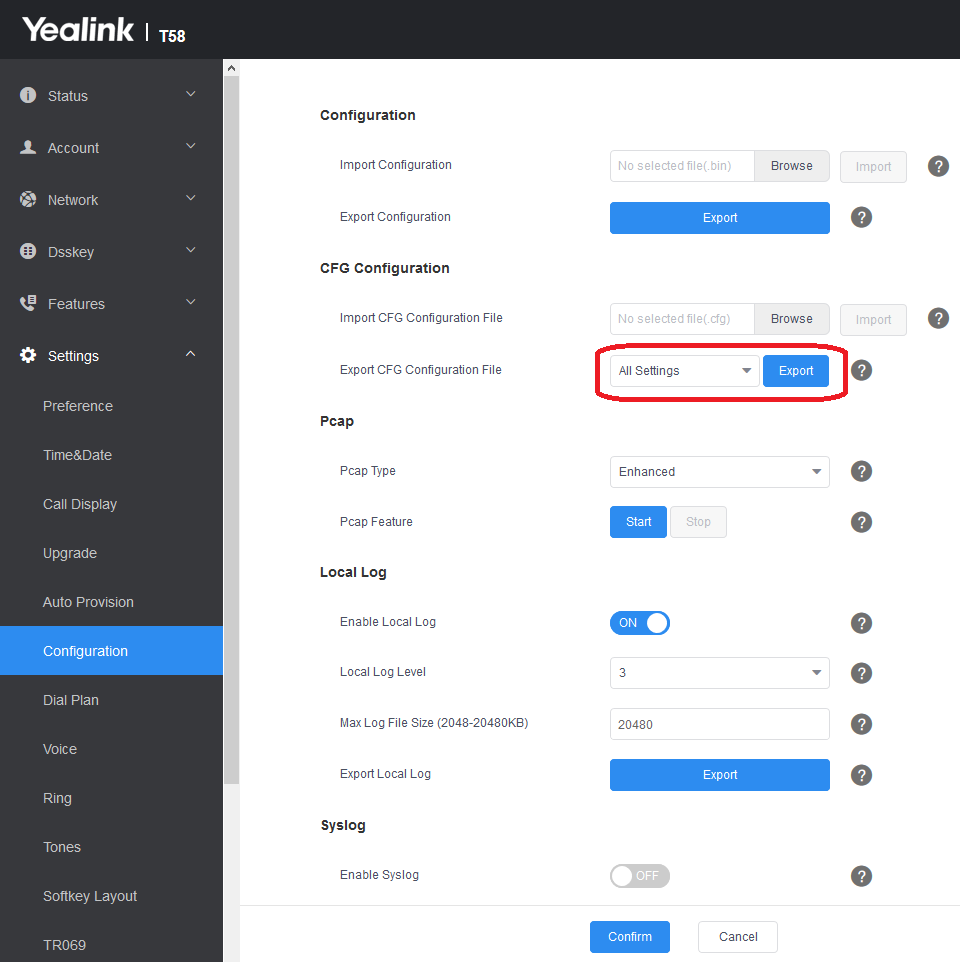The image size is (960, 962).
Task: Browse for a .bin configuration file
Action: (x=791, y=166)
